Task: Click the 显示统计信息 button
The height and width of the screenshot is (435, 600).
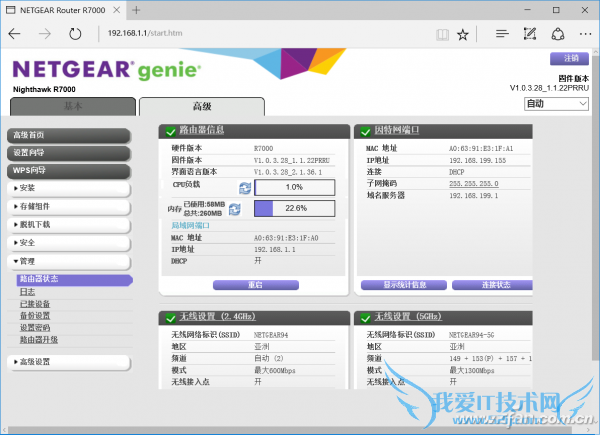Action: click(404, 285)
